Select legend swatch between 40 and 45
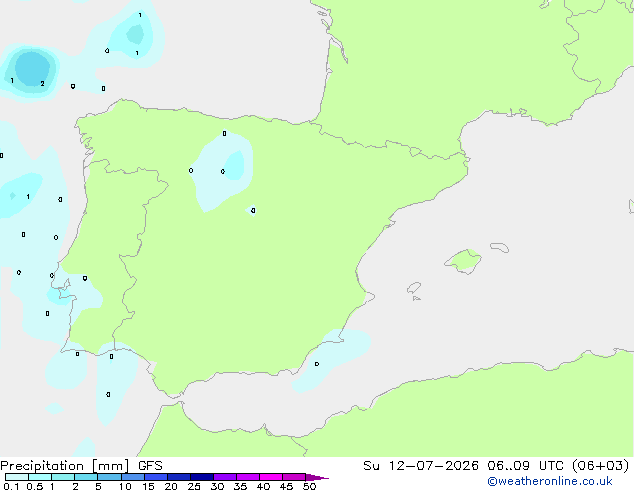634x490 pixels. point(271,477)
